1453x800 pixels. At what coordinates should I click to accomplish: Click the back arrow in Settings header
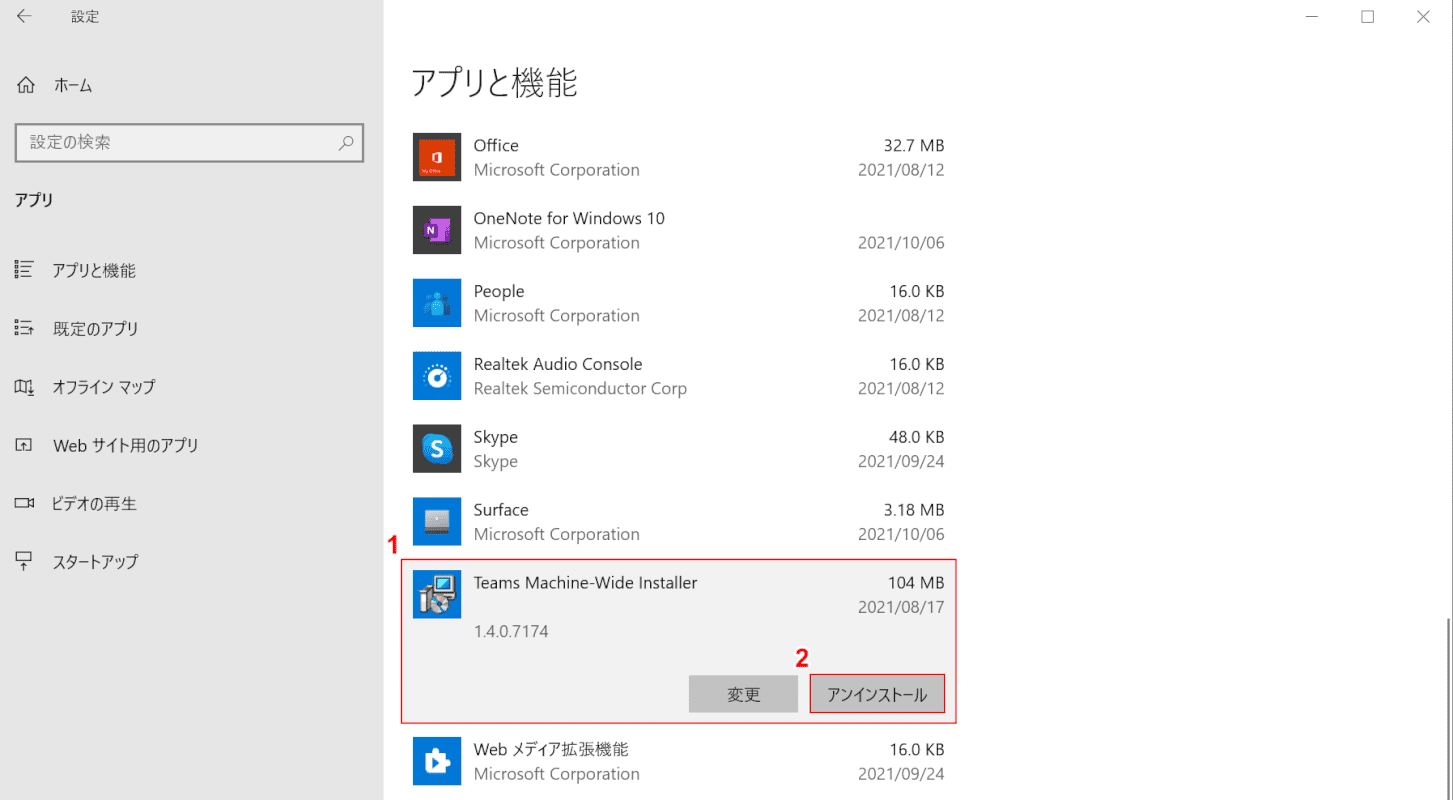tap(24, 17)
